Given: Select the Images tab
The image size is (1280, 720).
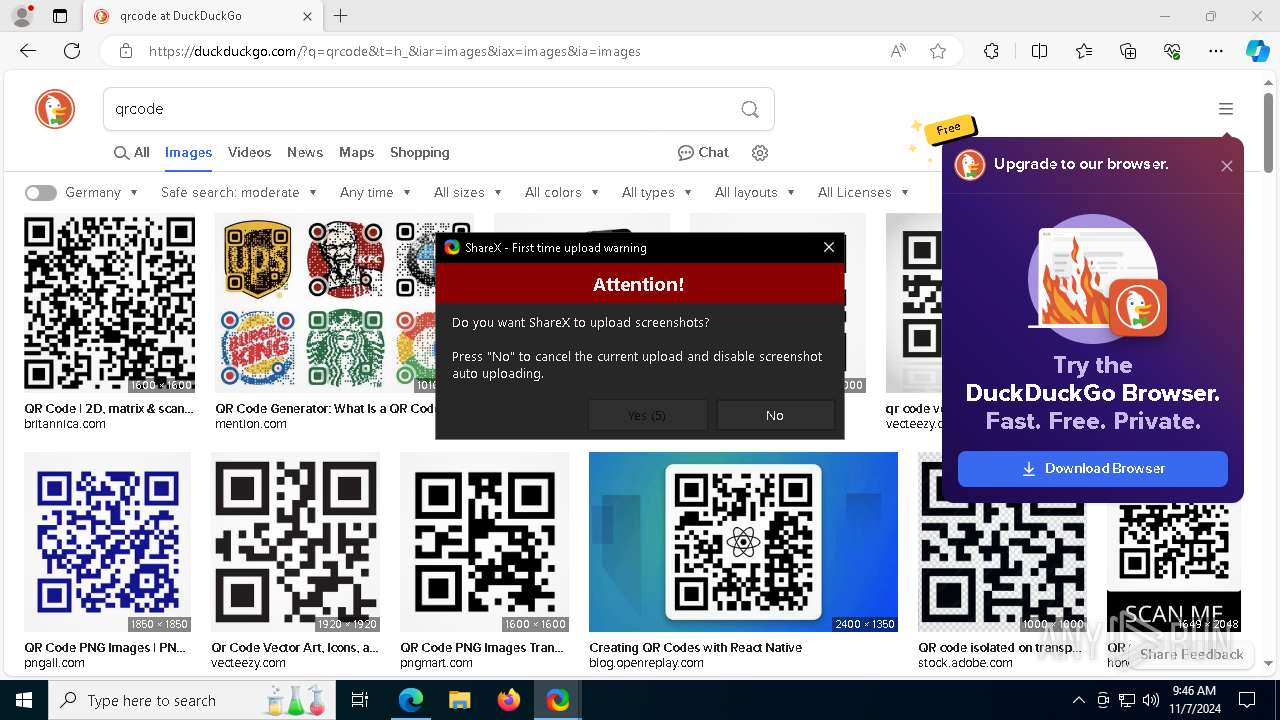Looking at the screenshot, I should pos(188,153).
